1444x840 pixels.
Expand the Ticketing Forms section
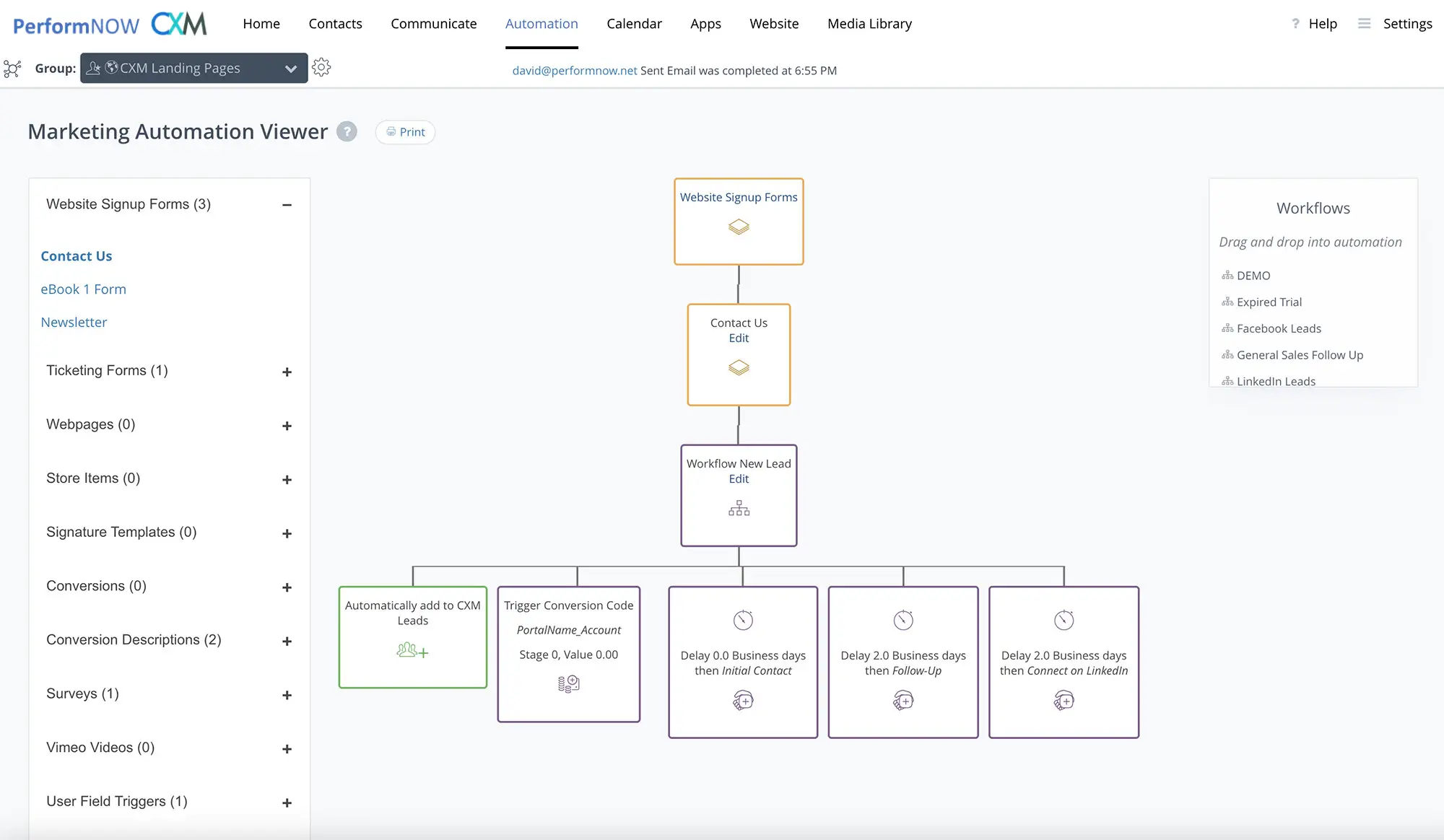click(287, 372)
